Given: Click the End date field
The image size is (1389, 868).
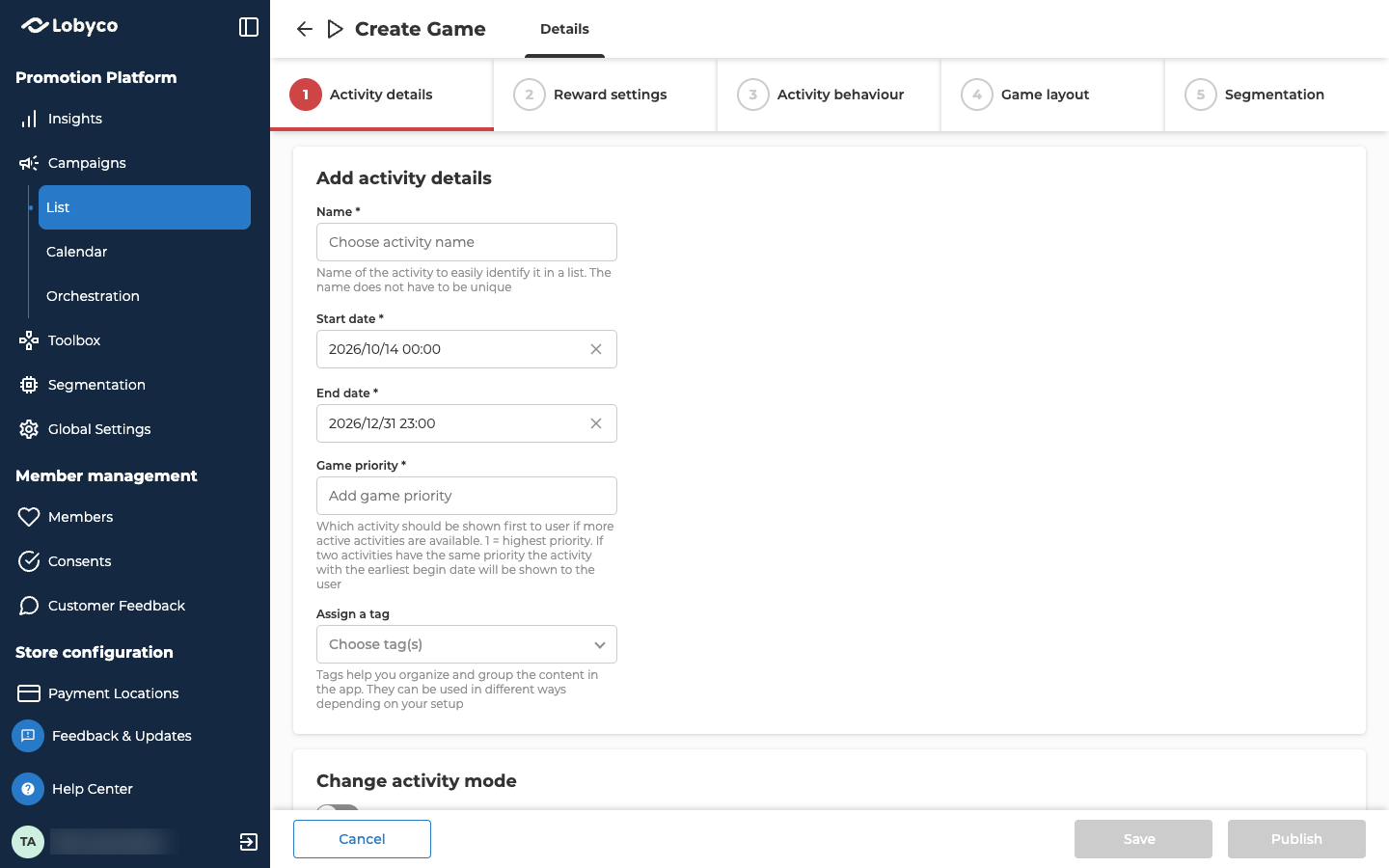Looking at the screenshot, I should 467,423.
